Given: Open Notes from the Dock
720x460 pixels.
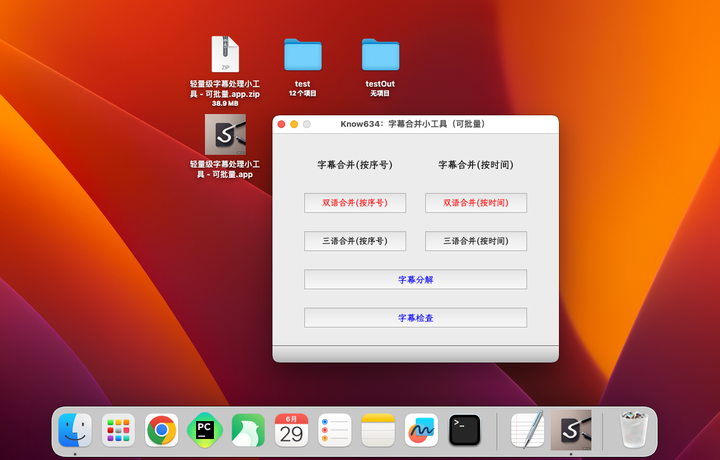Looking at the screenshot, I should click(378, 430).
